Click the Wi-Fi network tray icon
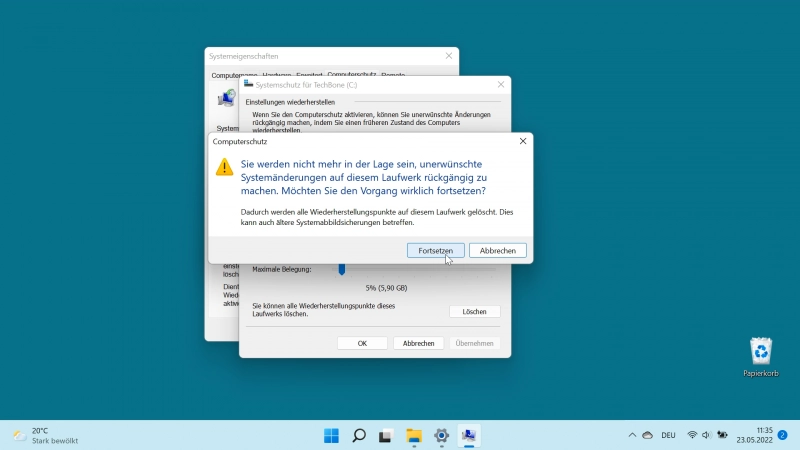 [x=692, y=435]
